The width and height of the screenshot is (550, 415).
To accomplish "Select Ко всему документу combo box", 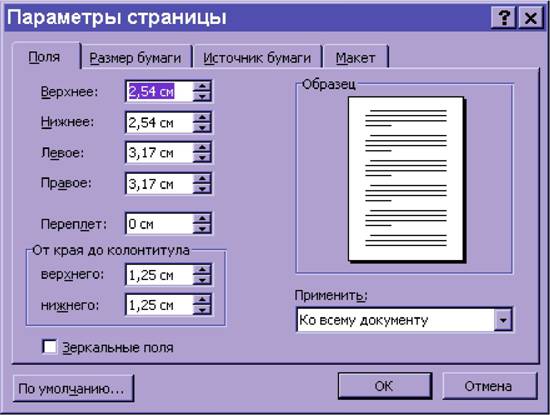I will 404,320.
